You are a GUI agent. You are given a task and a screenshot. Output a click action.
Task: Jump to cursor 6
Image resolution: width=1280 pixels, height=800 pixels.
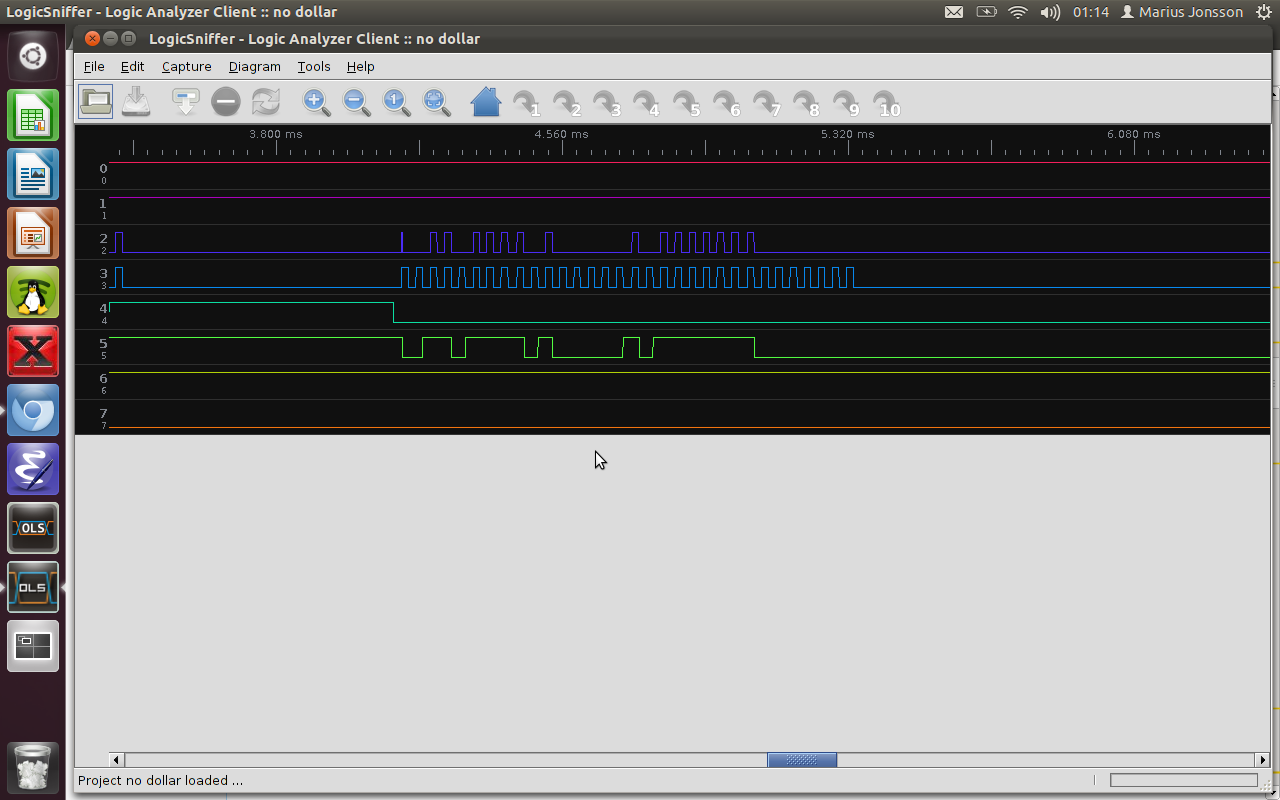pos(726,103)
